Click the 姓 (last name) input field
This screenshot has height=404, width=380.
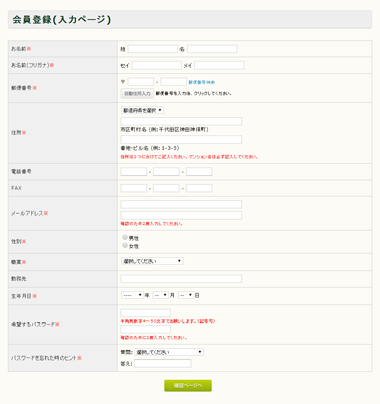click(153, 49)
